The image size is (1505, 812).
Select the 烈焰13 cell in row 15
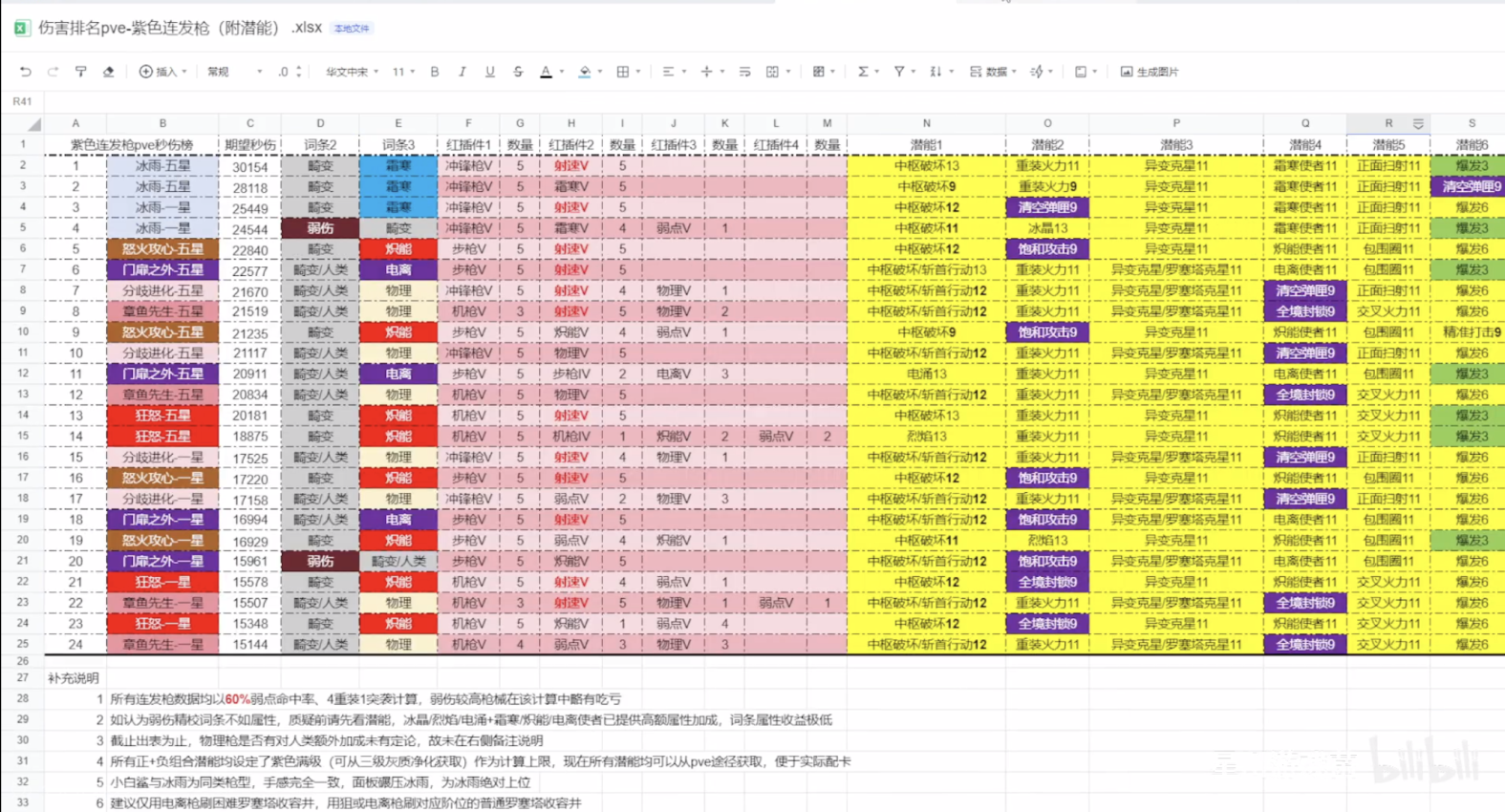926,437
